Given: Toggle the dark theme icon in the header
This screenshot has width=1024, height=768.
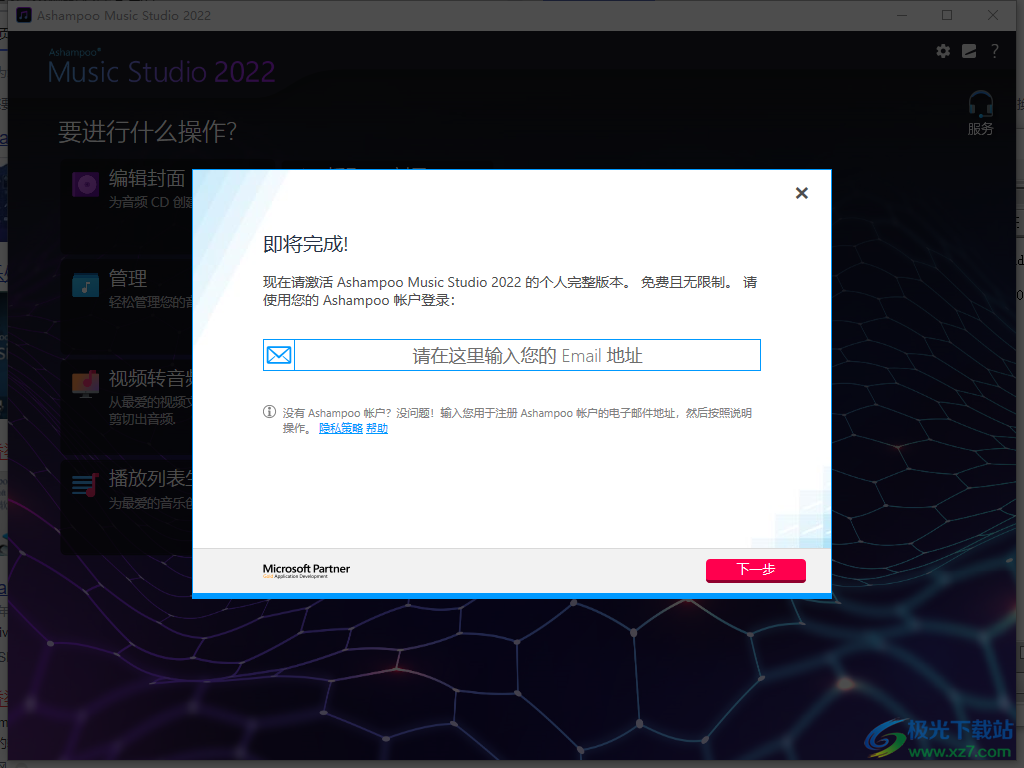Looking at the screenshot, I should [968, 51].
